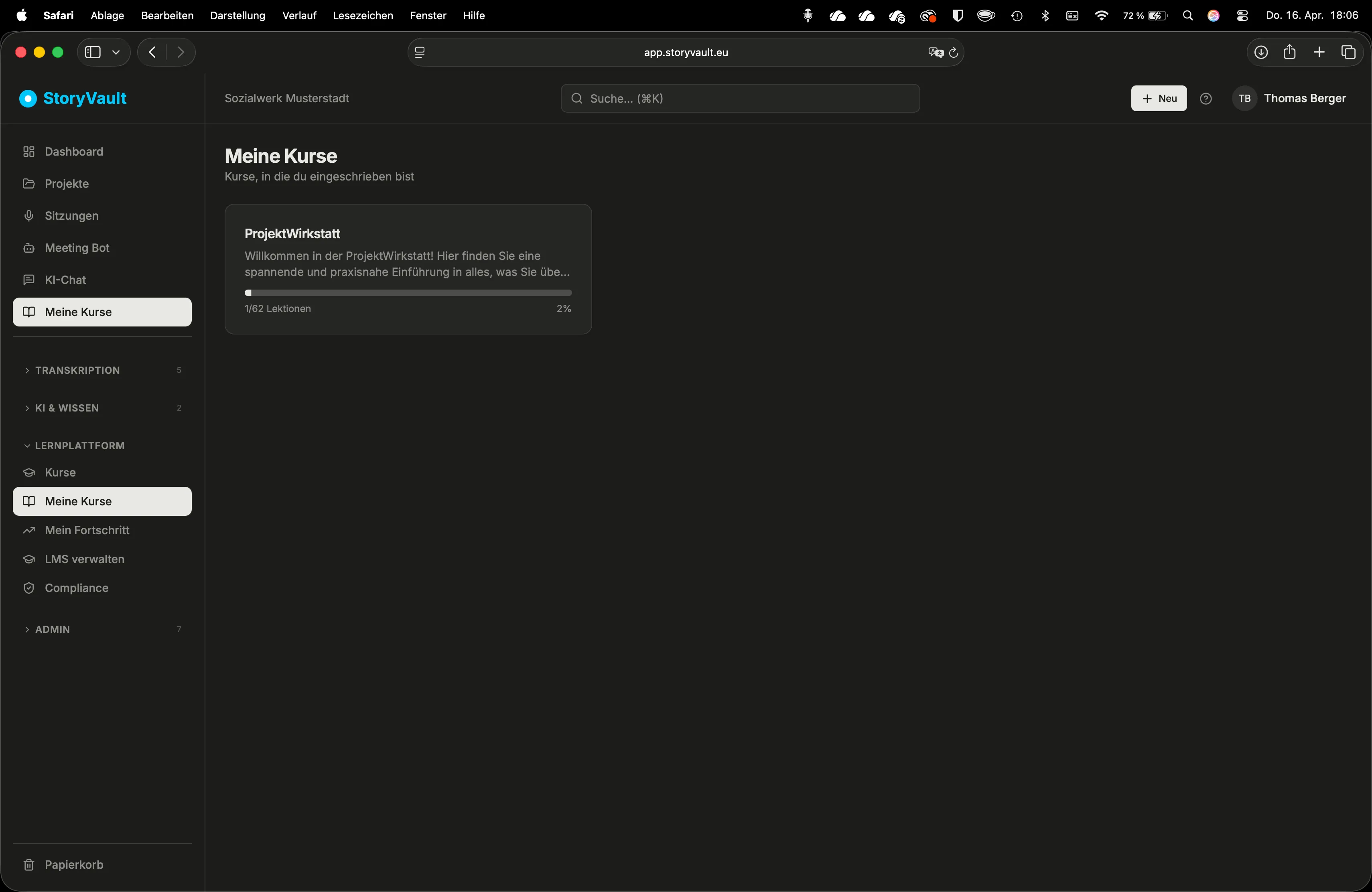Viewport: 1372px width, 892px height.
Task: Select Meine Kurse under Lernplattform section
Action: [x=102, y=501]
